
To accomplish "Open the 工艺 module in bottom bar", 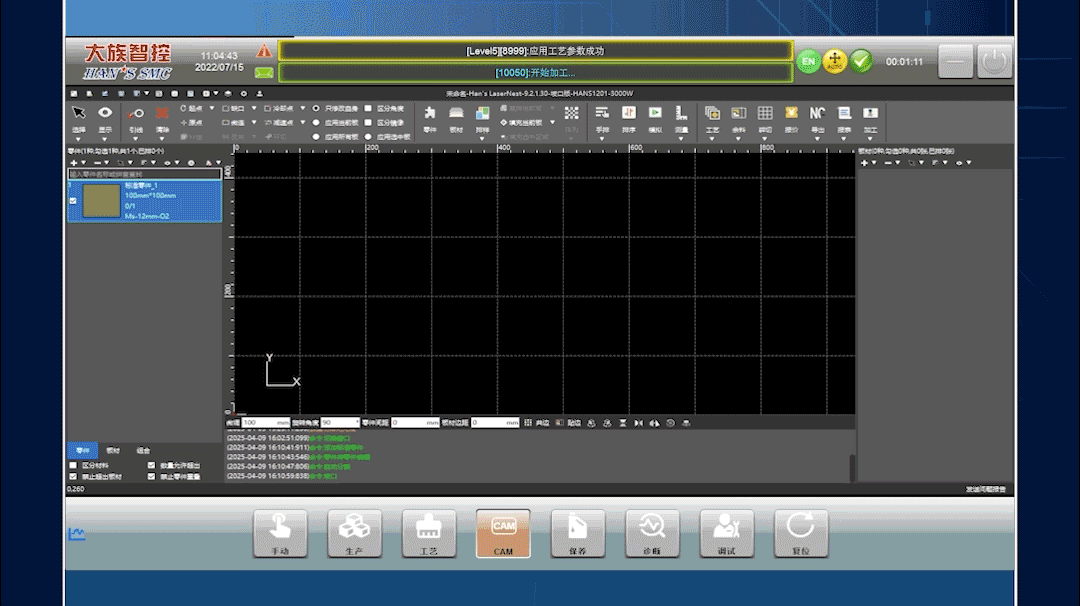I will point(429,534).
